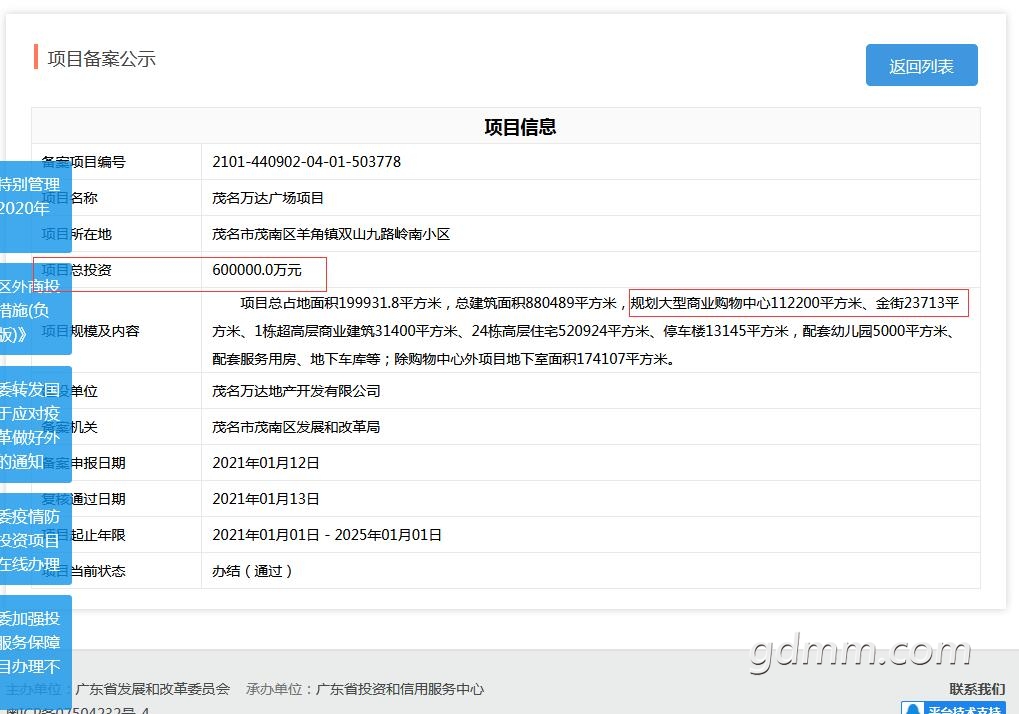Open the 委转发国 于应对疫 side notice
1019x714 pixels.
tap(36, 424)
